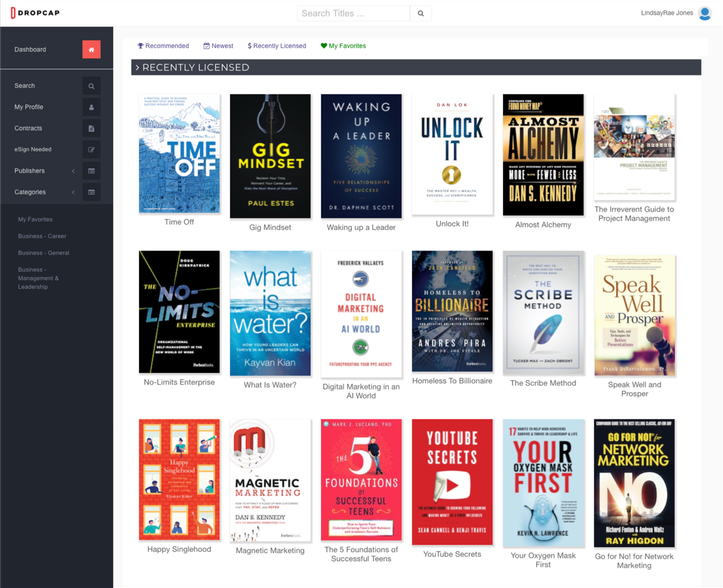This screenshot has height=588, width=723.
Task: Click the user avatar icon at top right
Action: point(706,13)
